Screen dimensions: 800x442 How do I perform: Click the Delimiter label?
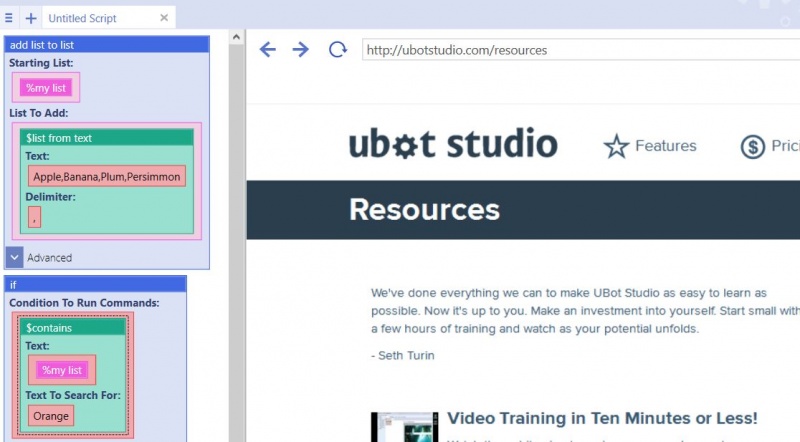point(51,197)
